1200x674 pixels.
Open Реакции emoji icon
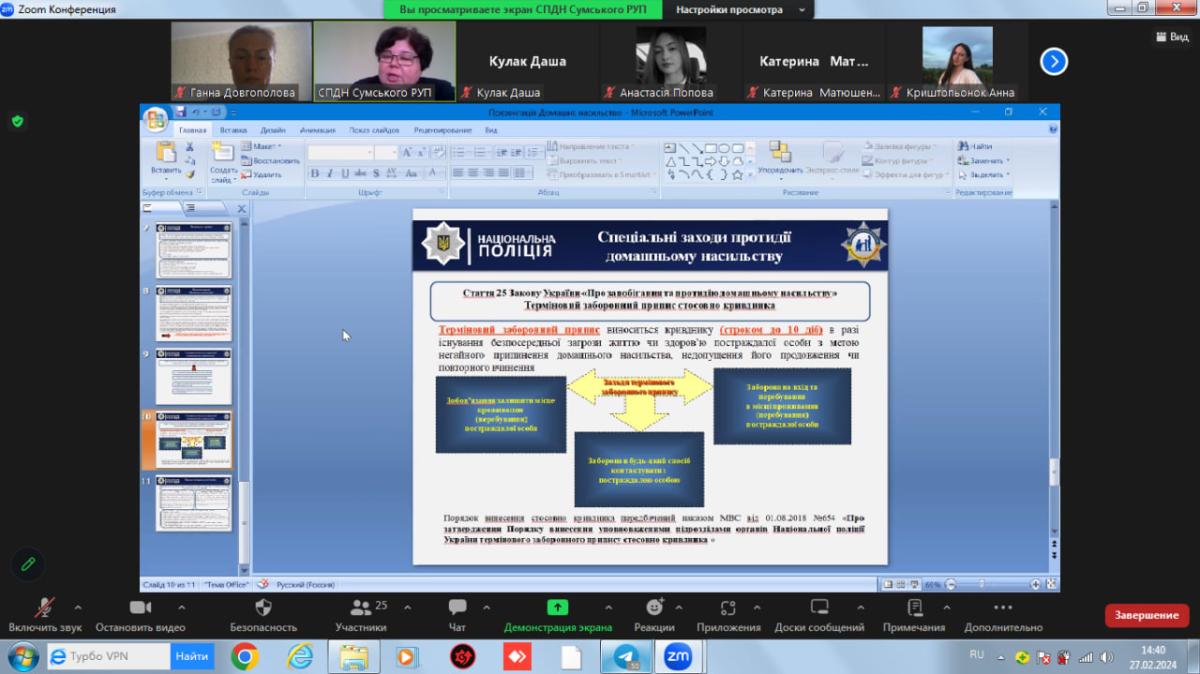[654, 608]
